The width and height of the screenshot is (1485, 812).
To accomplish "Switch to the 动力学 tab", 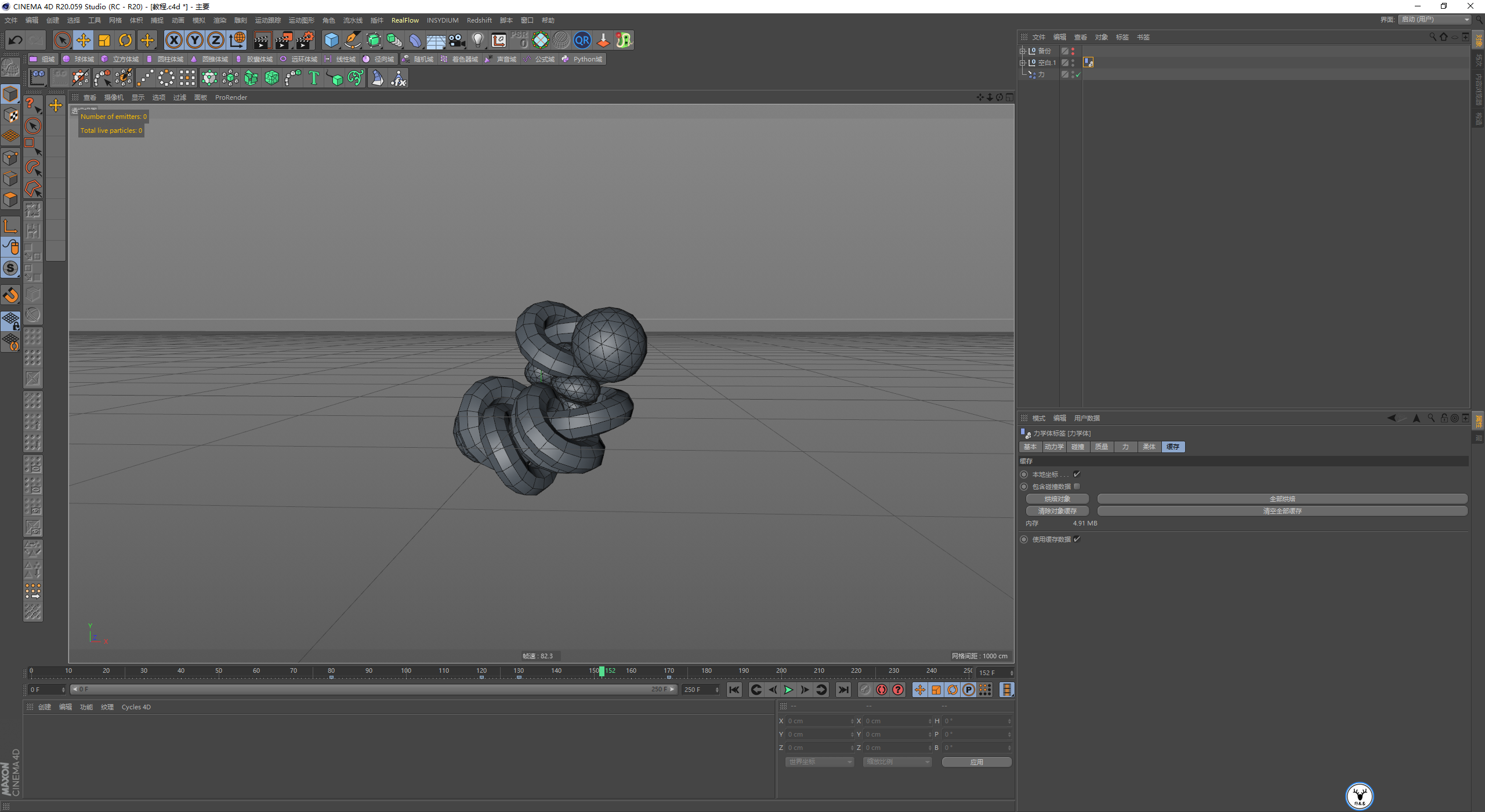I will click(x=1054, y=447).
